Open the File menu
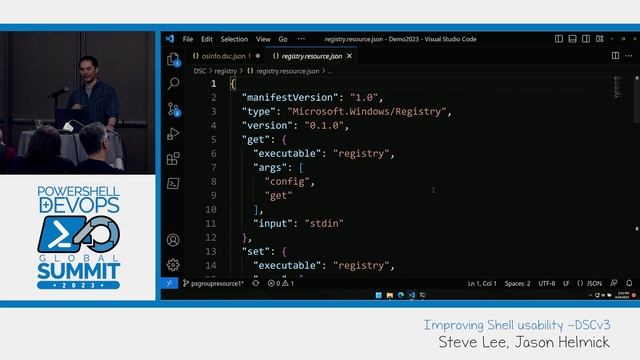This screenshot has height=360, width=640. click(188, 39)
